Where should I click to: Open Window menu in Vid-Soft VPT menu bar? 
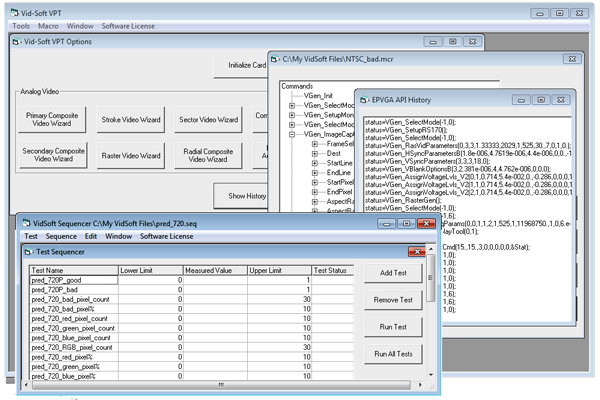pos(80,26)
